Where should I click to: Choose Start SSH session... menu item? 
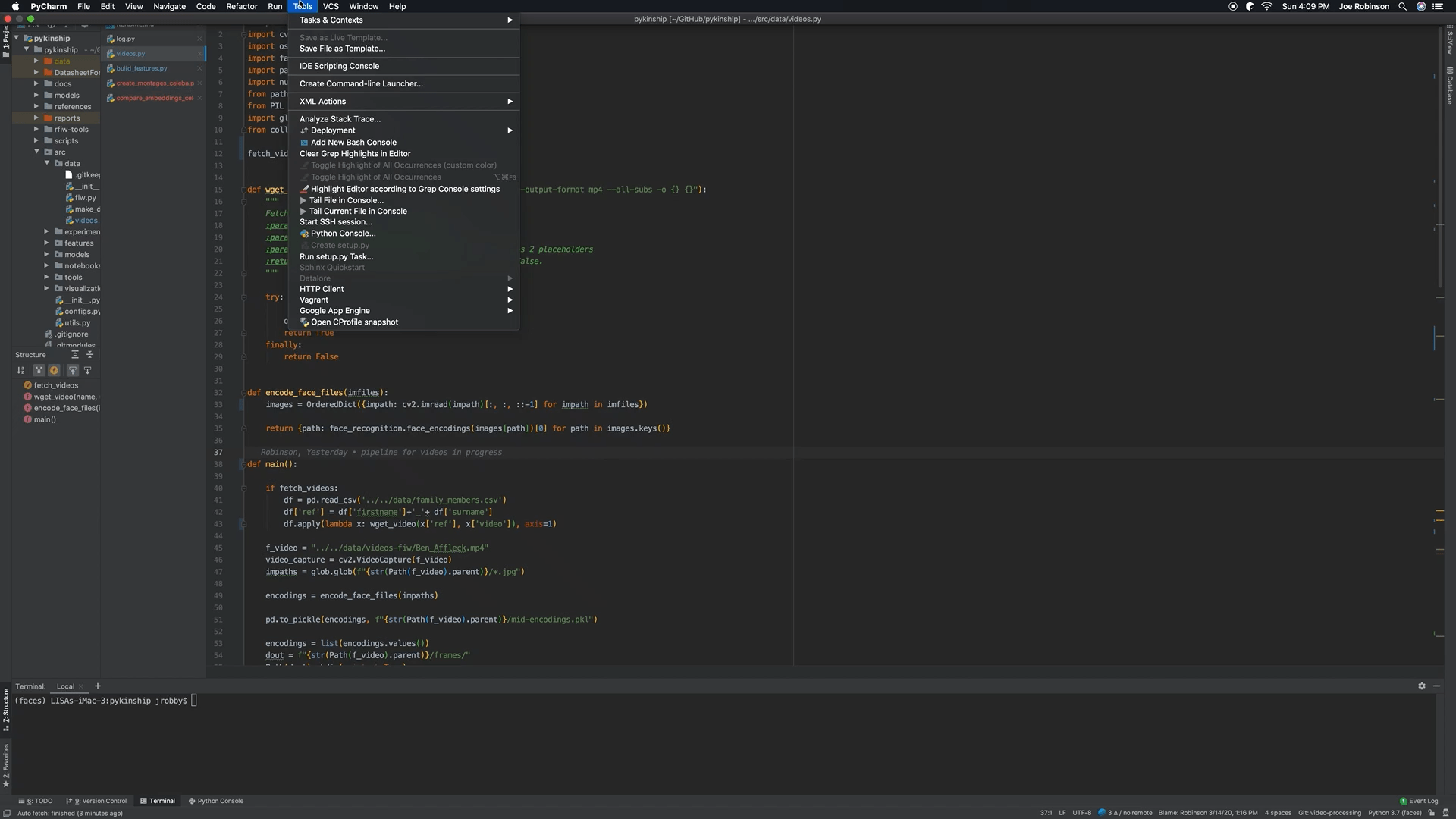click(335, 222)
